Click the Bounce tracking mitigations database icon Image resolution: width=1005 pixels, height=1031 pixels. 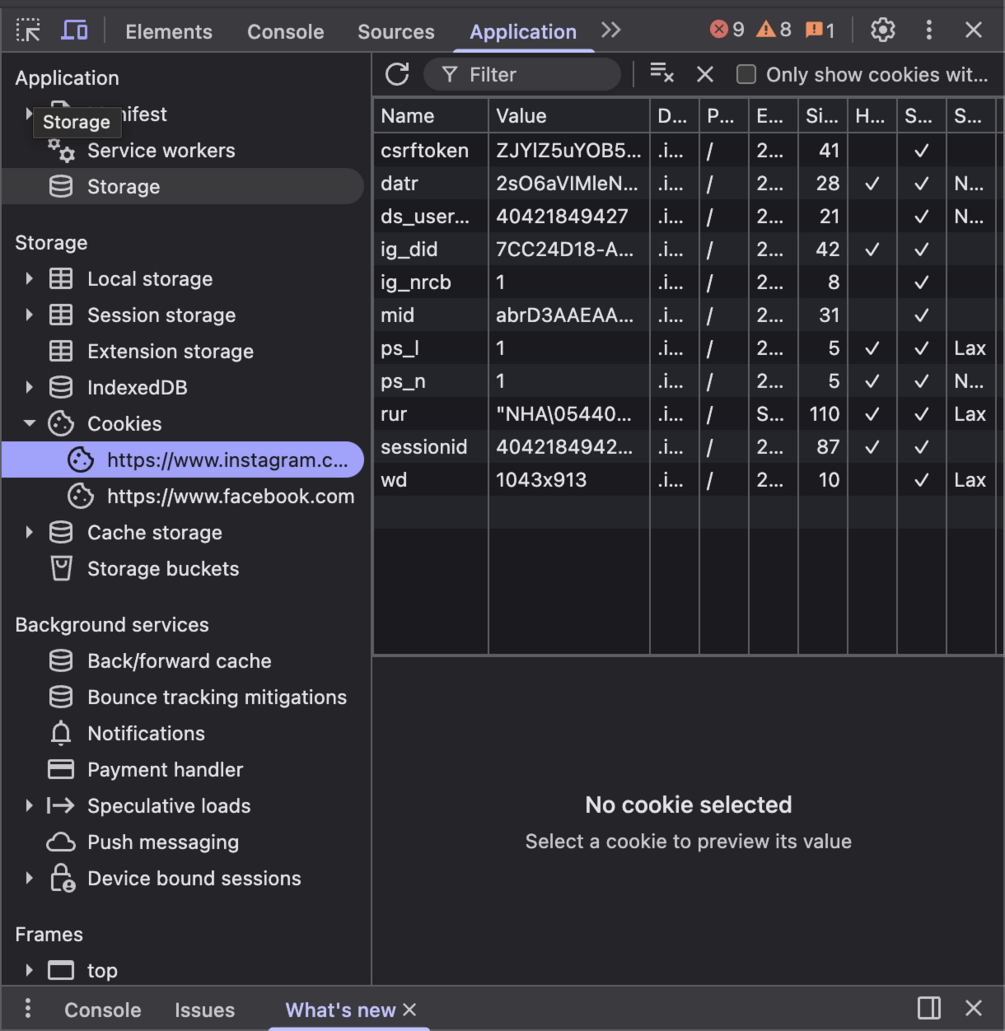pos(61,697)
